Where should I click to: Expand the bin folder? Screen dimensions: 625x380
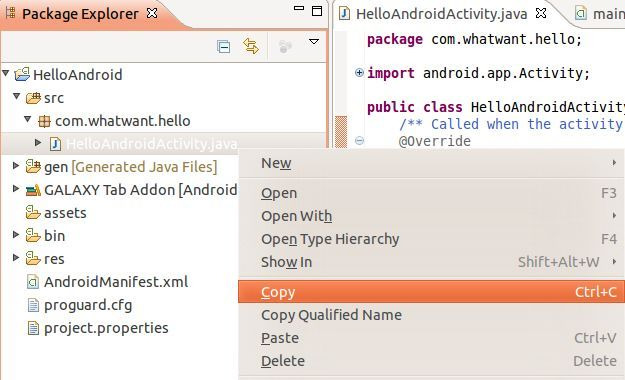(16, 234)
